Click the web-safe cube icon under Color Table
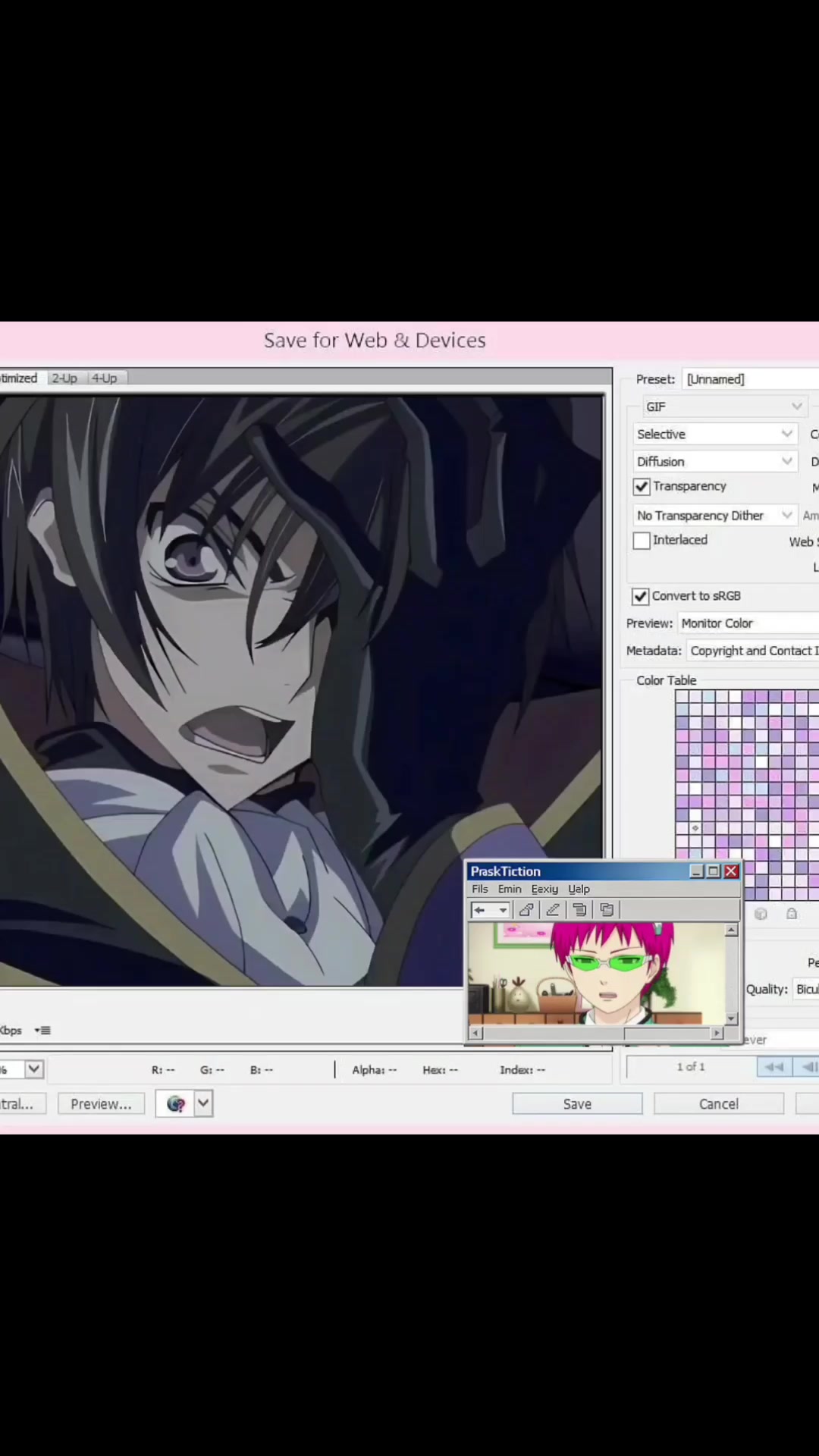 [761, 914]
